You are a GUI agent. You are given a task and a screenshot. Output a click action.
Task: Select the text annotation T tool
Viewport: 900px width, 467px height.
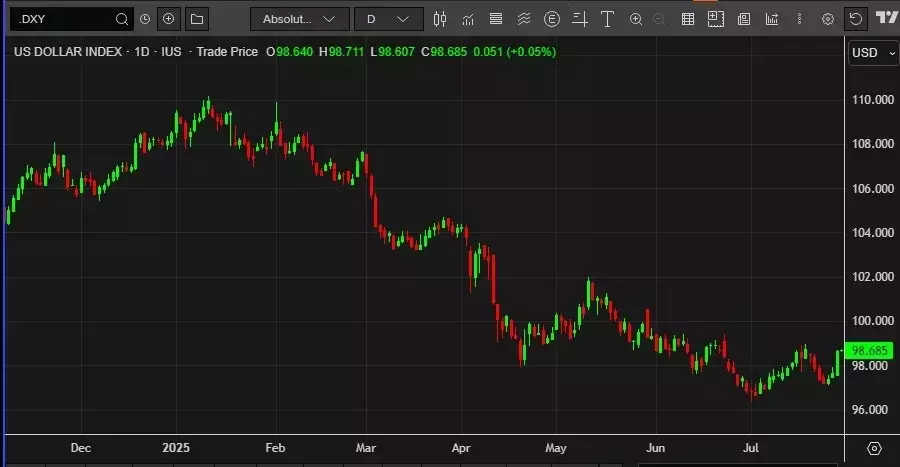606,19
